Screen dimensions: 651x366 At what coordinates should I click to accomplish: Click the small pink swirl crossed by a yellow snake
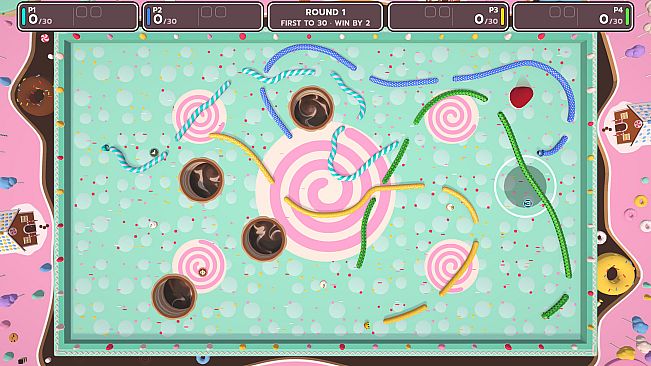[451, 266]
